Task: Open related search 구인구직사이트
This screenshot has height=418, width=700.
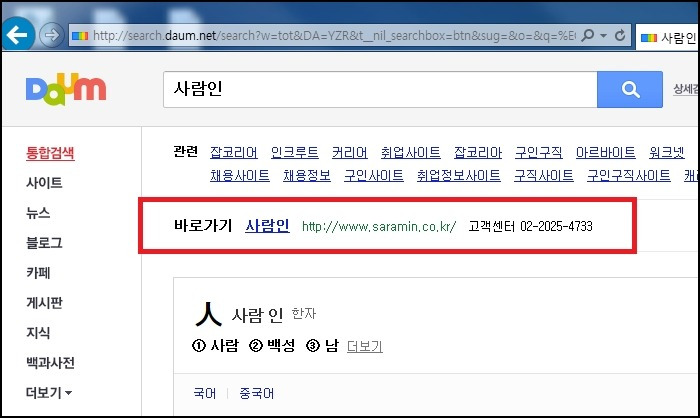Action: [x=629, y=176]
